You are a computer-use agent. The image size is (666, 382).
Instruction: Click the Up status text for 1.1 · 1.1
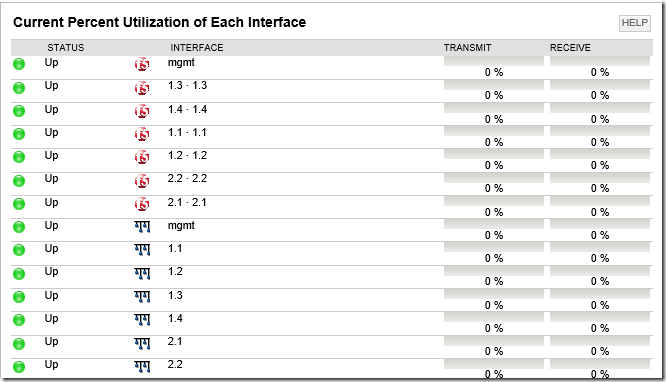click(x=51, y=133)
